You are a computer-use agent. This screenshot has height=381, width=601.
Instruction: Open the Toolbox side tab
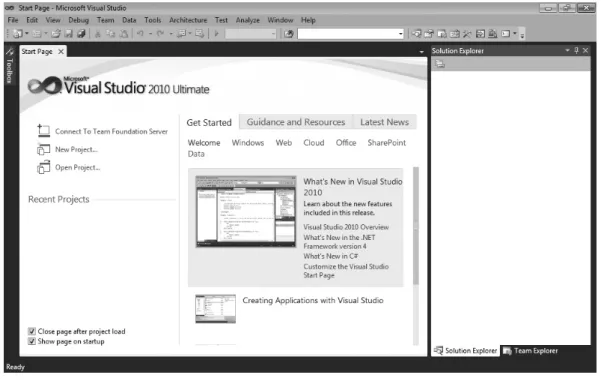[10, 66]
